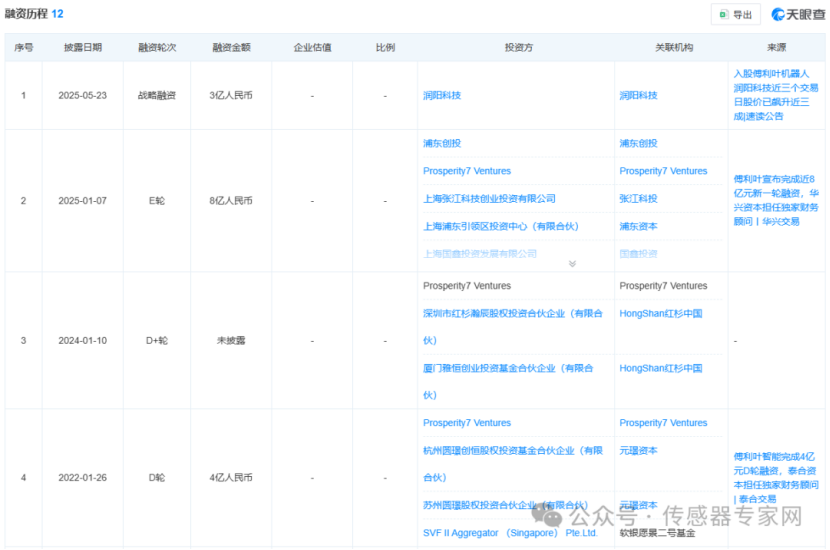This screenshot has width=830, height=550.
Task: Click the 融资历程 section heading
Action: coord(27,14)
